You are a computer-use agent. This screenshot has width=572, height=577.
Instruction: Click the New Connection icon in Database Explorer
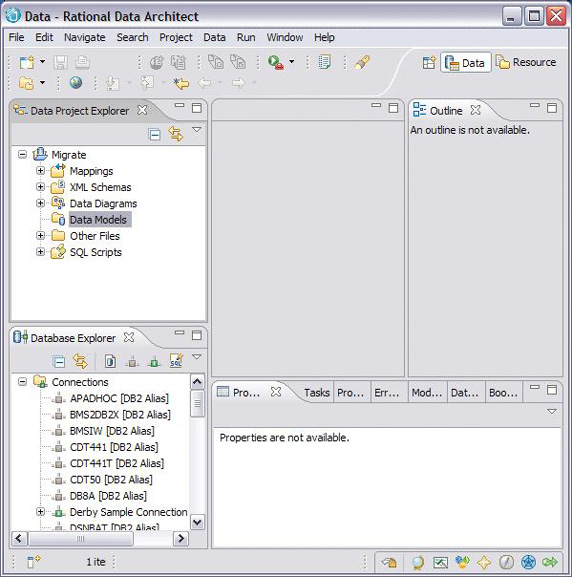(x=110, y=361)
